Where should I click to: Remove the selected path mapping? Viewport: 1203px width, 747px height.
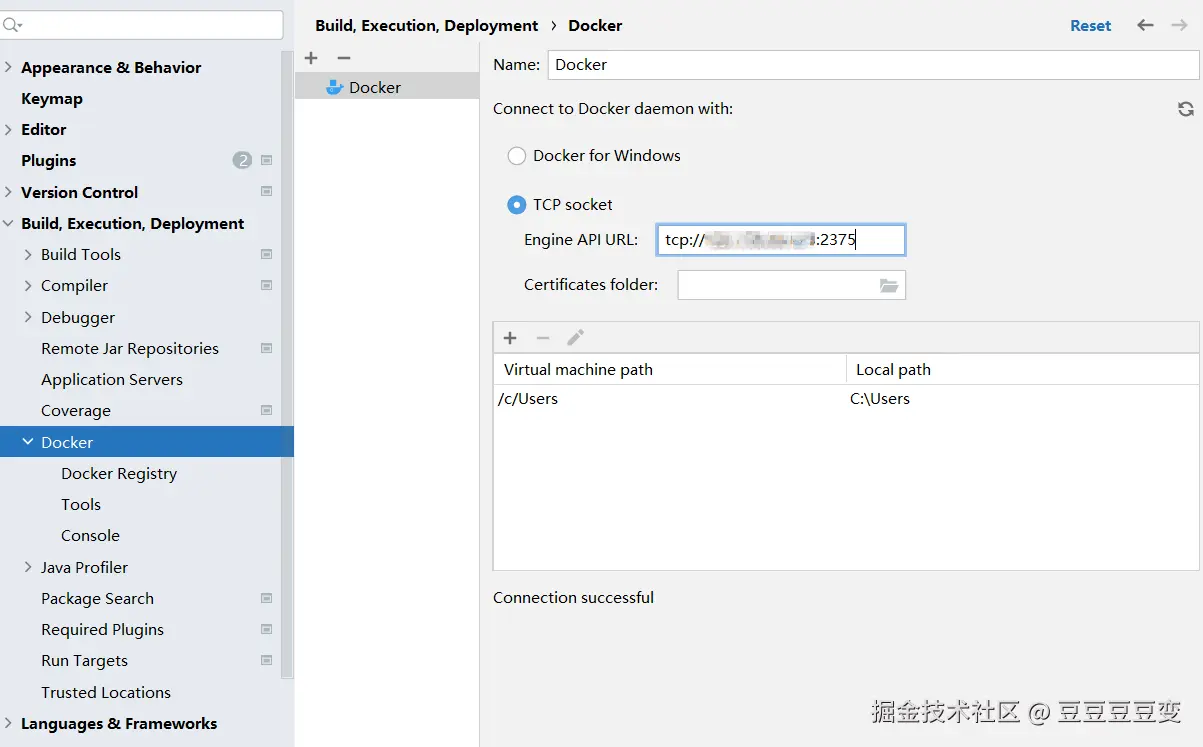coord(543,338)
